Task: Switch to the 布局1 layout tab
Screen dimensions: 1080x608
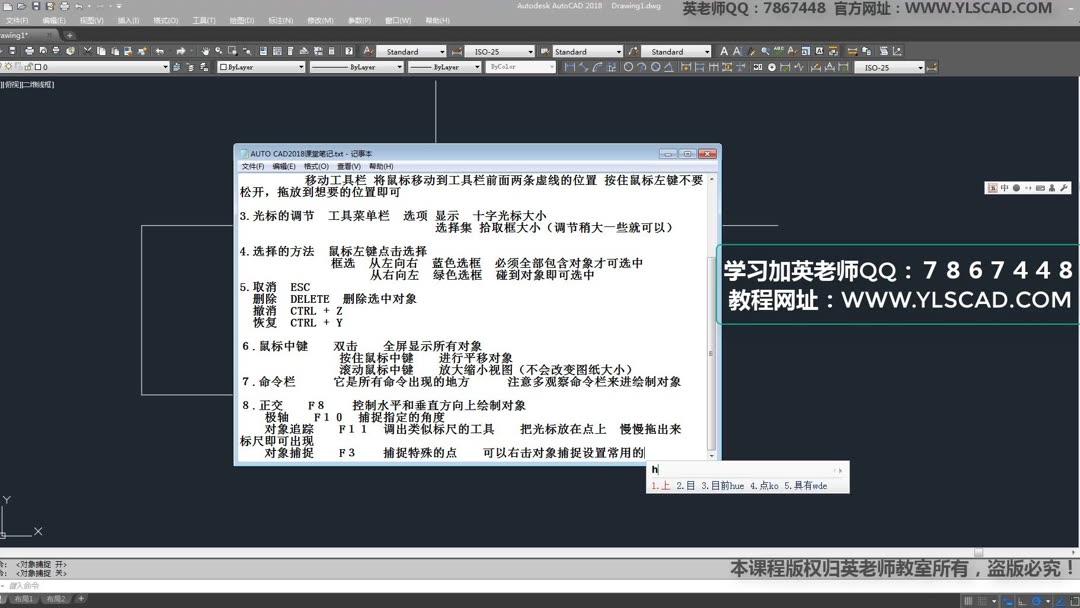Action: point(26,598)
